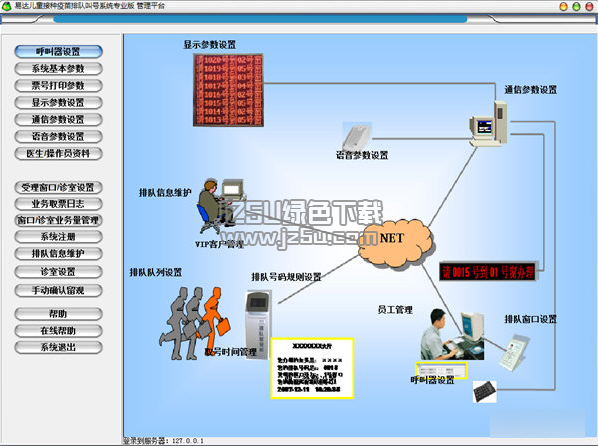This screenshot has width=598, height=446.
Task: Open 系统基本参数 settings
Action: [x=58, y=69]
